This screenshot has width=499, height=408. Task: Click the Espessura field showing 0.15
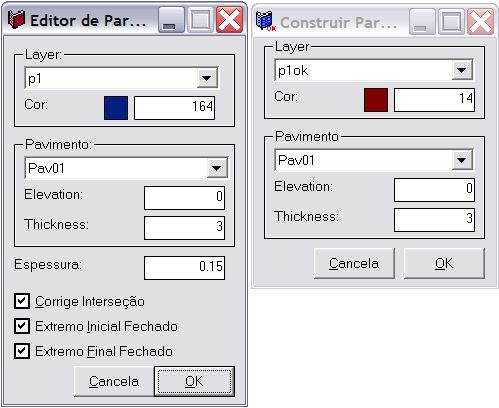pos(184,268)
